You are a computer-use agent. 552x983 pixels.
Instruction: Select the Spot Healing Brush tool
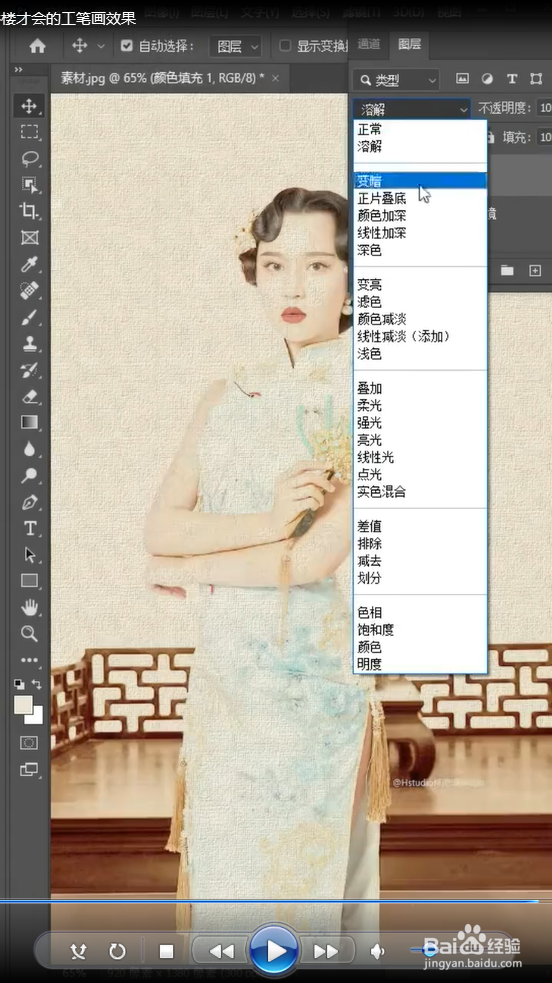point(29,290)
